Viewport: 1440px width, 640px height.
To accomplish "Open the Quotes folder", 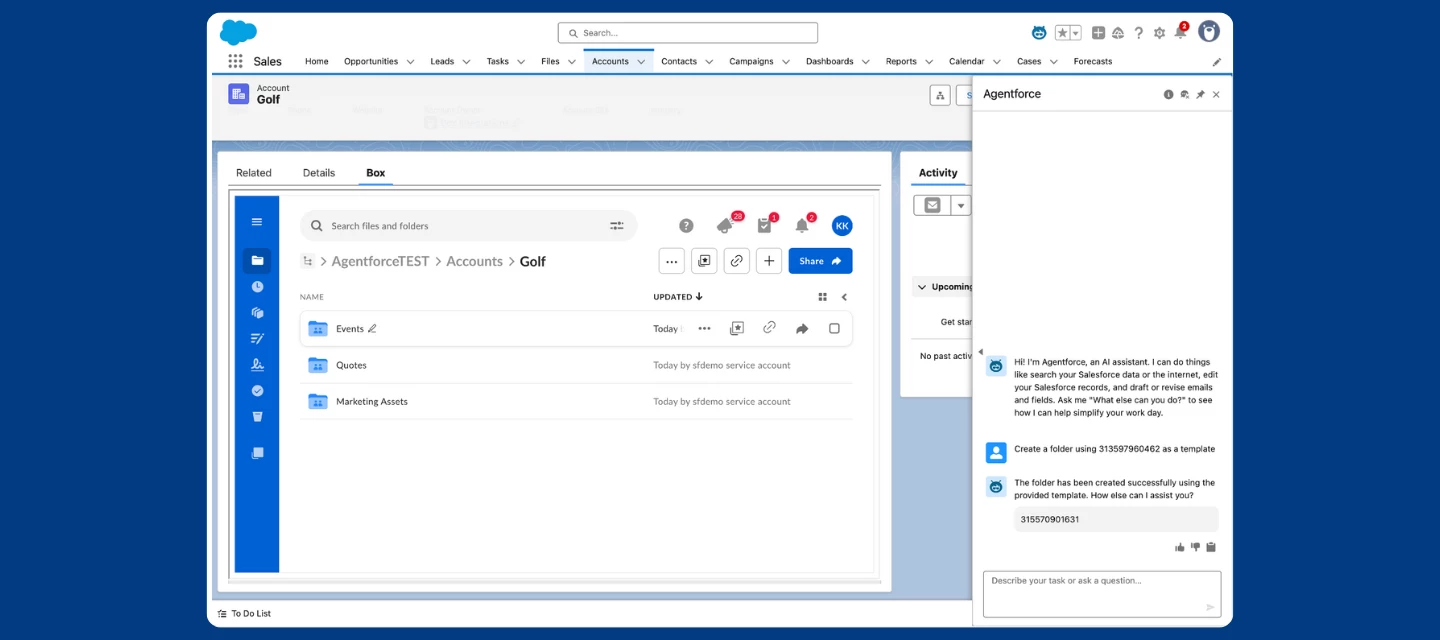I will (x=351, y=365).
